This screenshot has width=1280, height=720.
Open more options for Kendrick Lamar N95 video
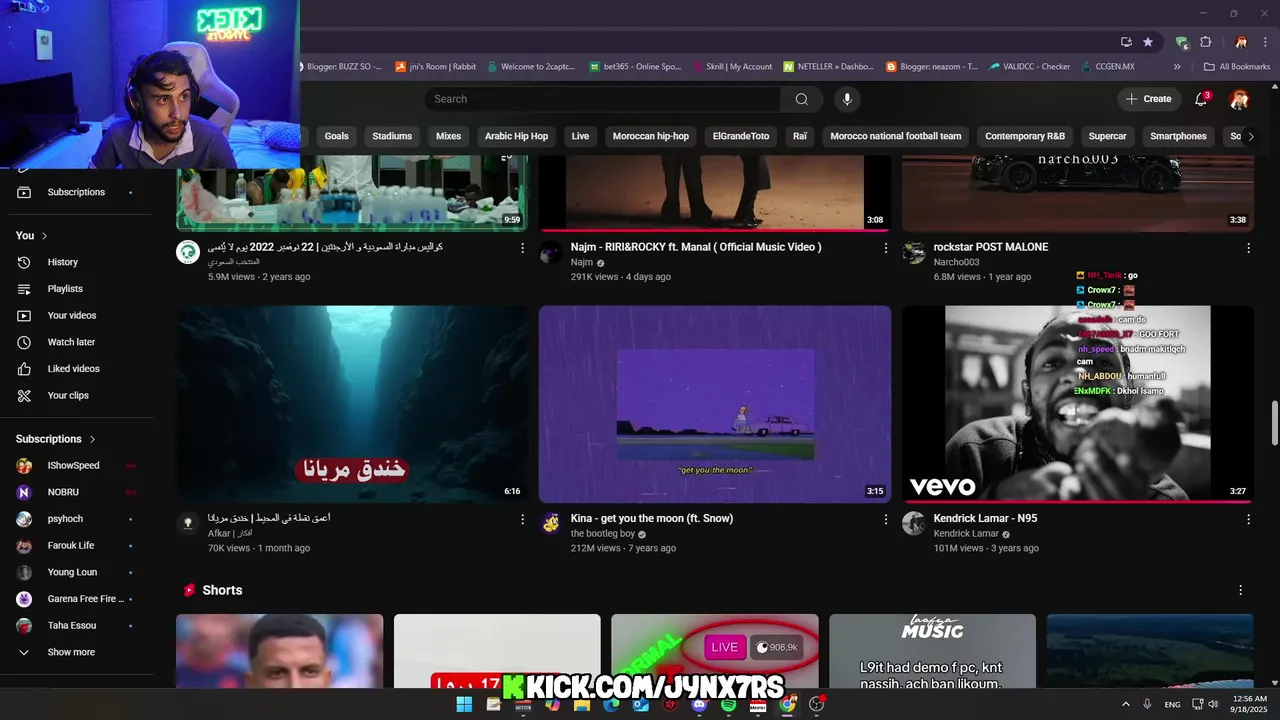coord(1248,519)
